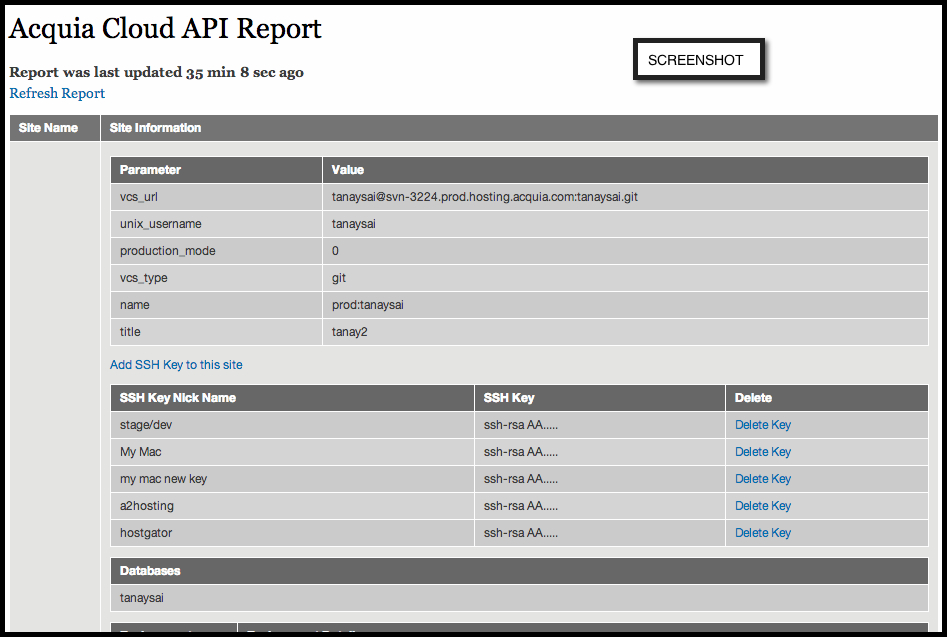The height and width of the screenshot is (637, 947).
Task: Click the Acquia Cloud API Report heading
Action: [x=165, y=29]
